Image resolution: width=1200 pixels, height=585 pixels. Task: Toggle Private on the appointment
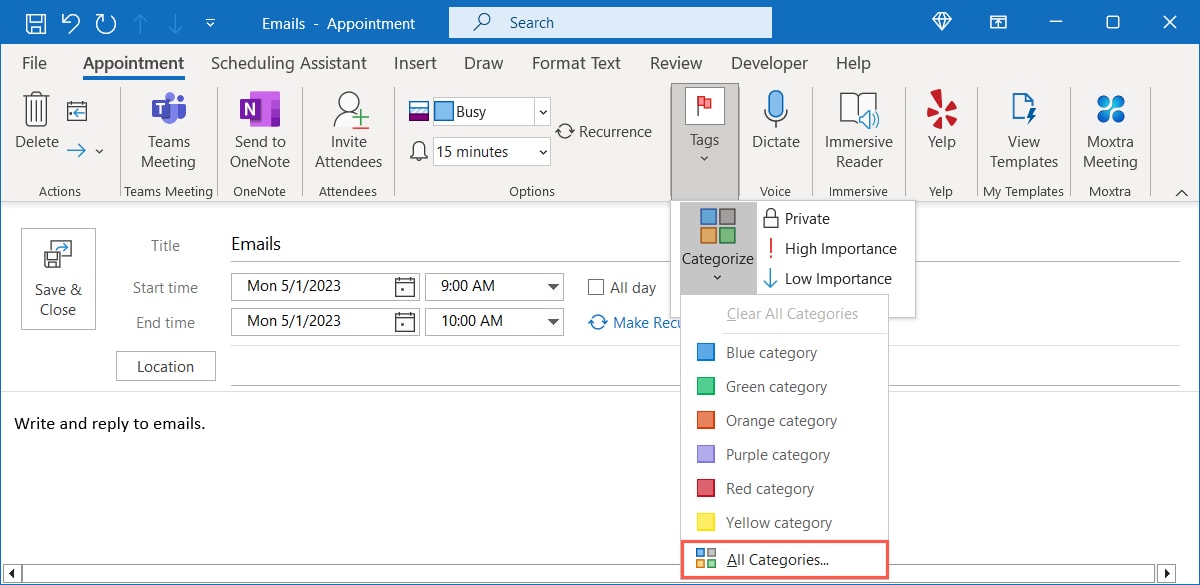[800, 218]
